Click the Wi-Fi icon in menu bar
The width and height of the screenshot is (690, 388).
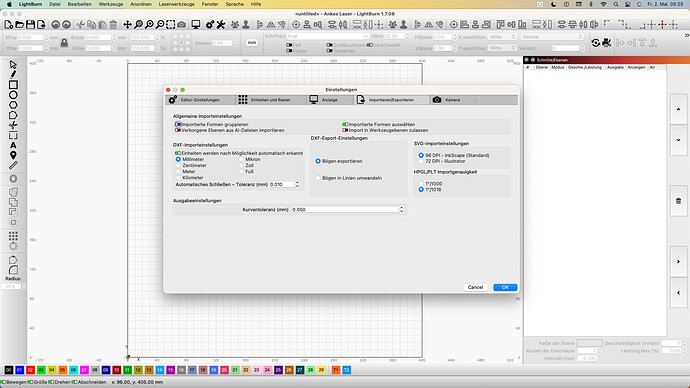(x=603, y=4)
